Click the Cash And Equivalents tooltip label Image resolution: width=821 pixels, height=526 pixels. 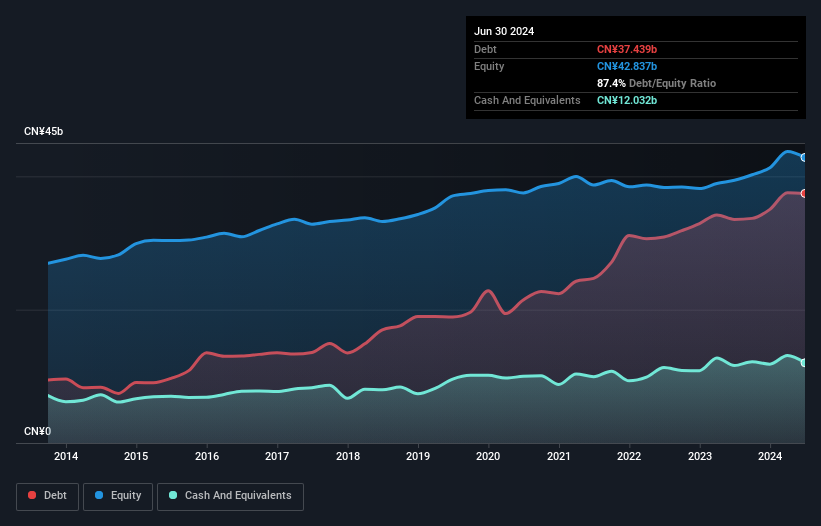coord(527,100)
